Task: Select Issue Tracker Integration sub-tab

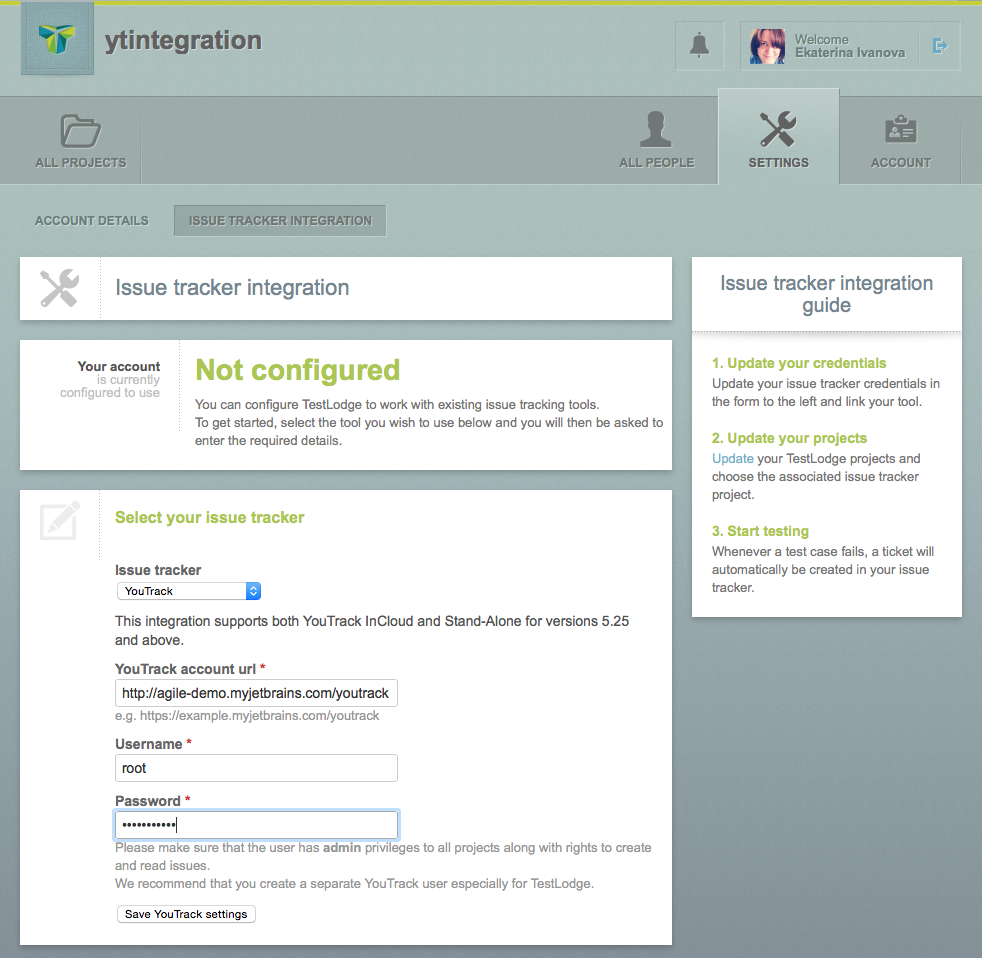Action: 280,221
